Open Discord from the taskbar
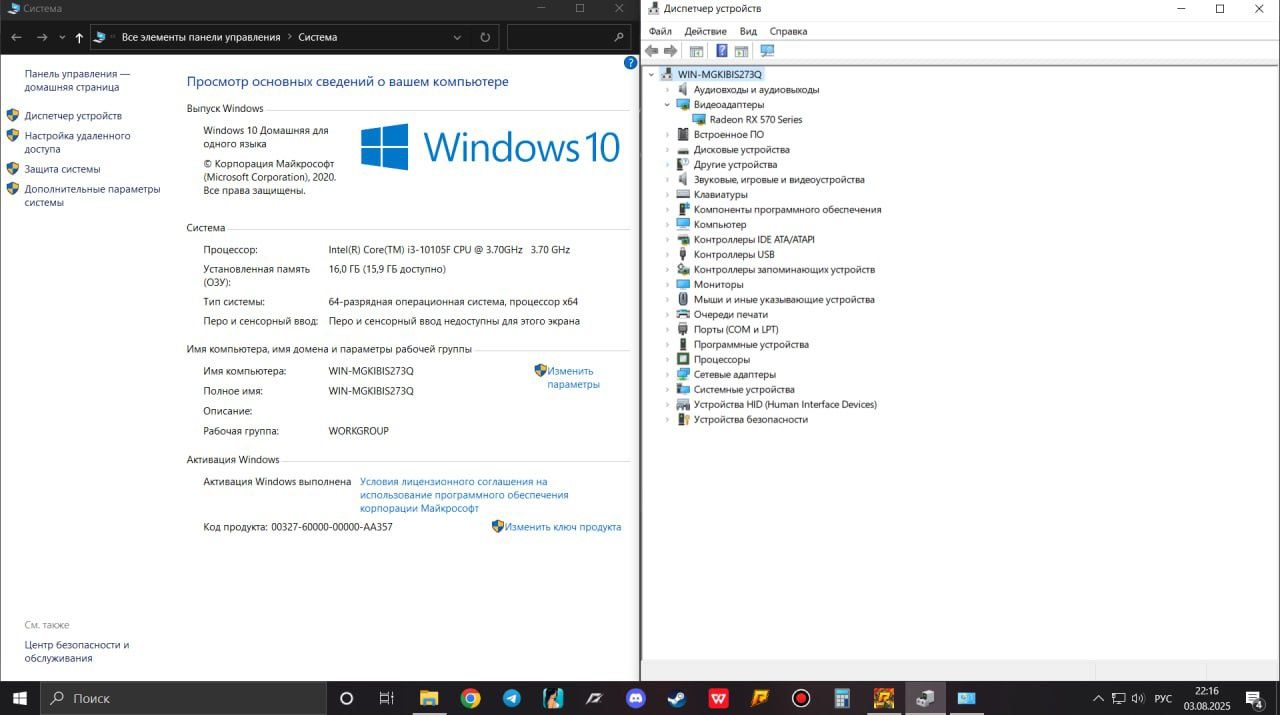Image resolution: width=1280 pixels, height=715 pixels. (x=635, y=698)
